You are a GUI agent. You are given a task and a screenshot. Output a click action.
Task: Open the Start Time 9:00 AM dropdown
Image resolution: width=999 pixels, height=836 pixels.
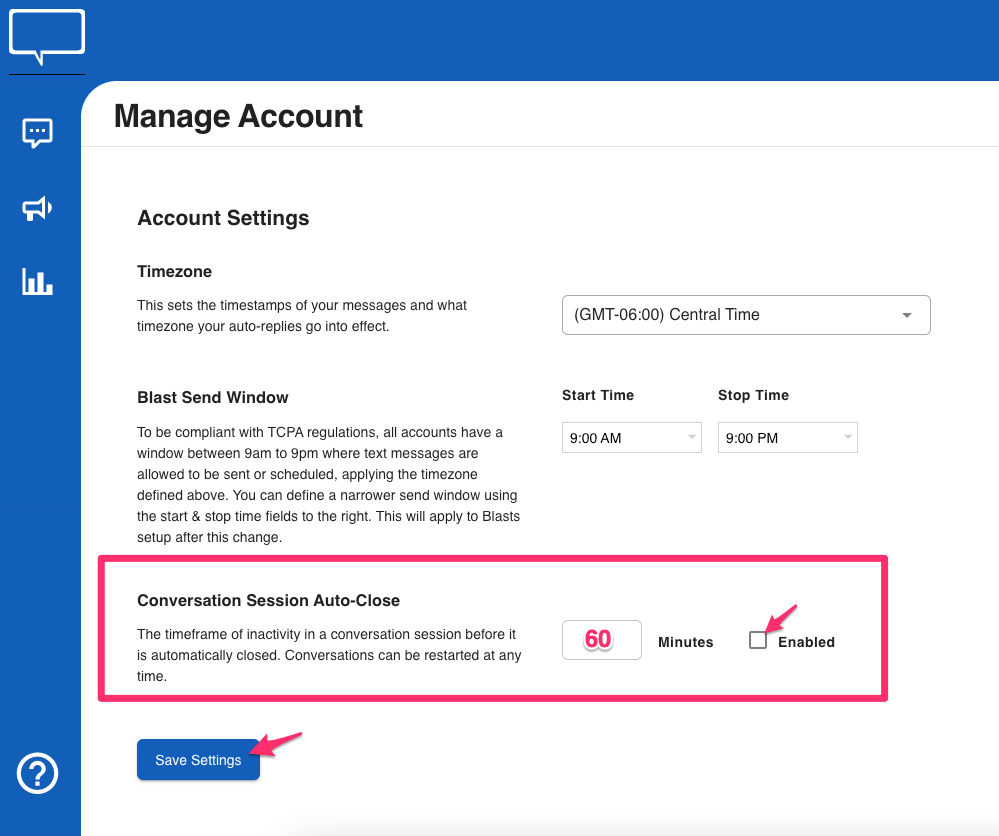(x=631, y=438)
